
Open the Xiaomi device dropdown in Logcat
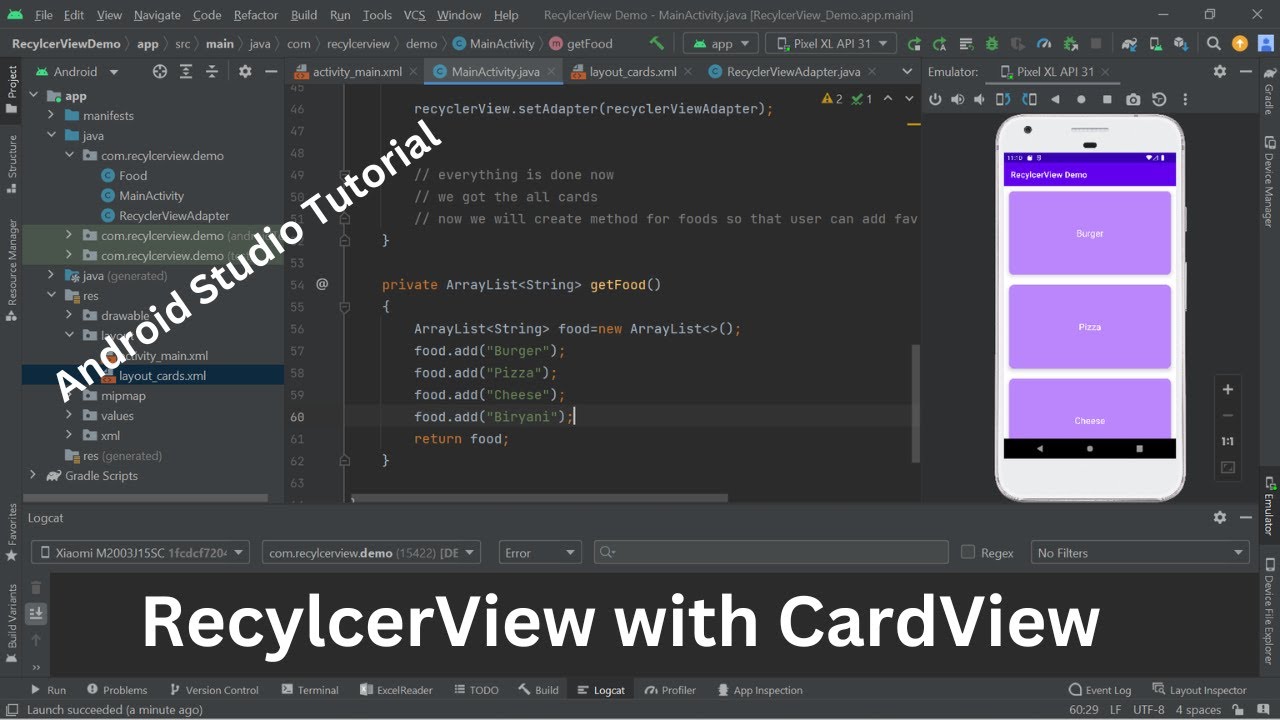pyautogui.click(x=140, y=552)
